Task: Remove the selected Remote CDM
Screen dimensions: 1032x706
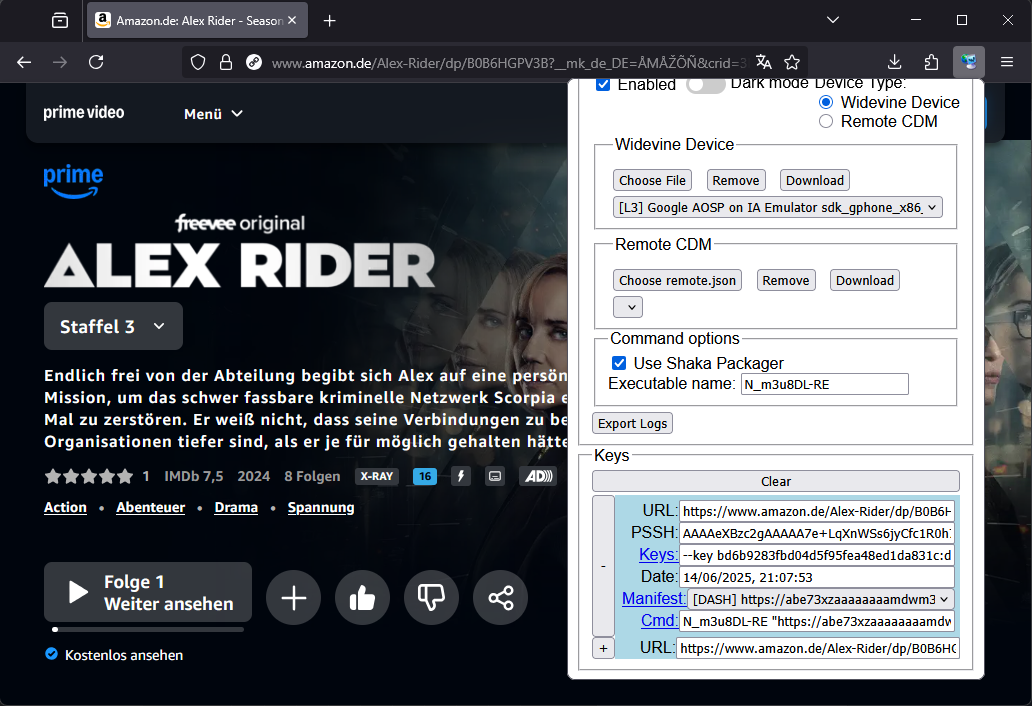Action: pyautogui.click(x=786, y=280)
